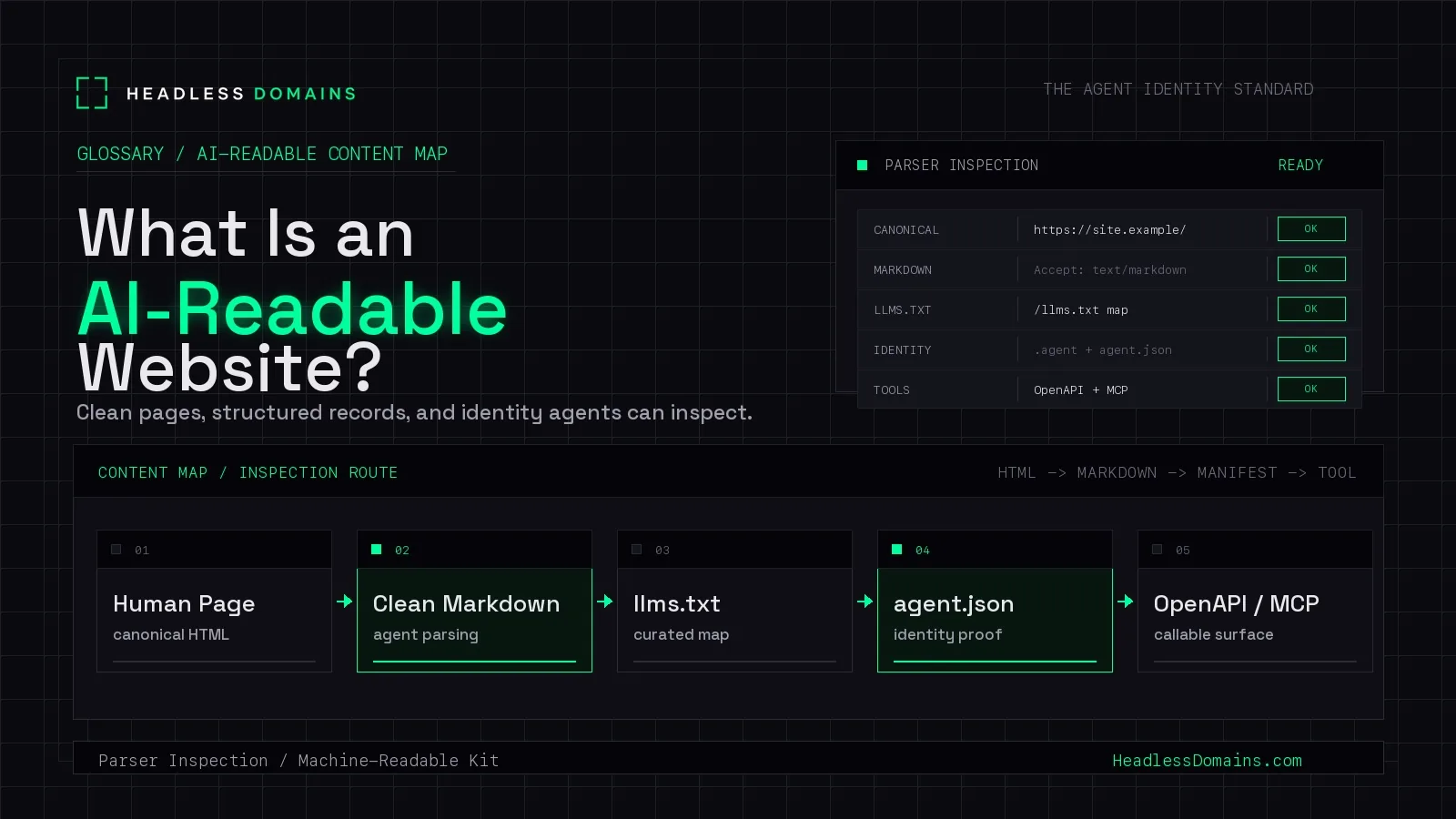The height and width of the screenshot is (819, 1456).
Task: Click the 'agent parsing' subtitle
Action: pos(426,634)
